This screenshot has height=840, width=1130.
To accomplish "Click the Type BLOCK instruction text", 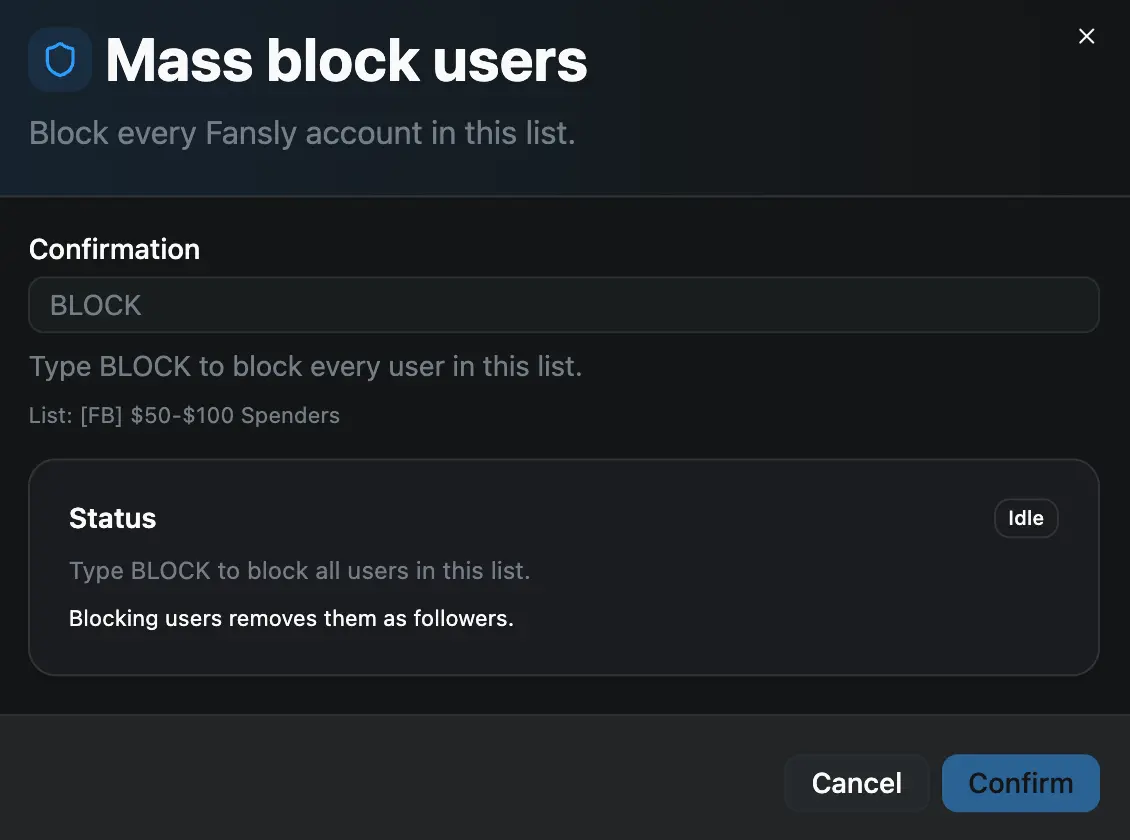I will point(305,366).
